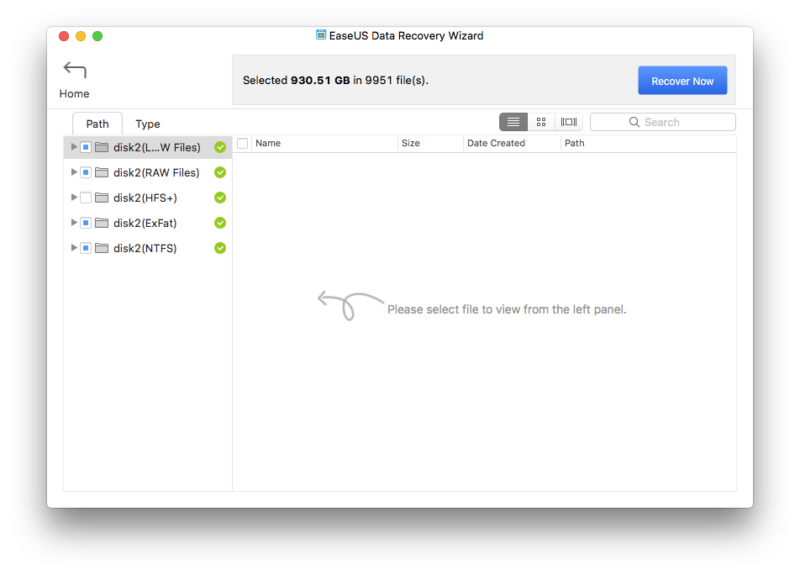The image size is (800, 575).
Task: Sort by the Size column header
Action: point(411,143)
